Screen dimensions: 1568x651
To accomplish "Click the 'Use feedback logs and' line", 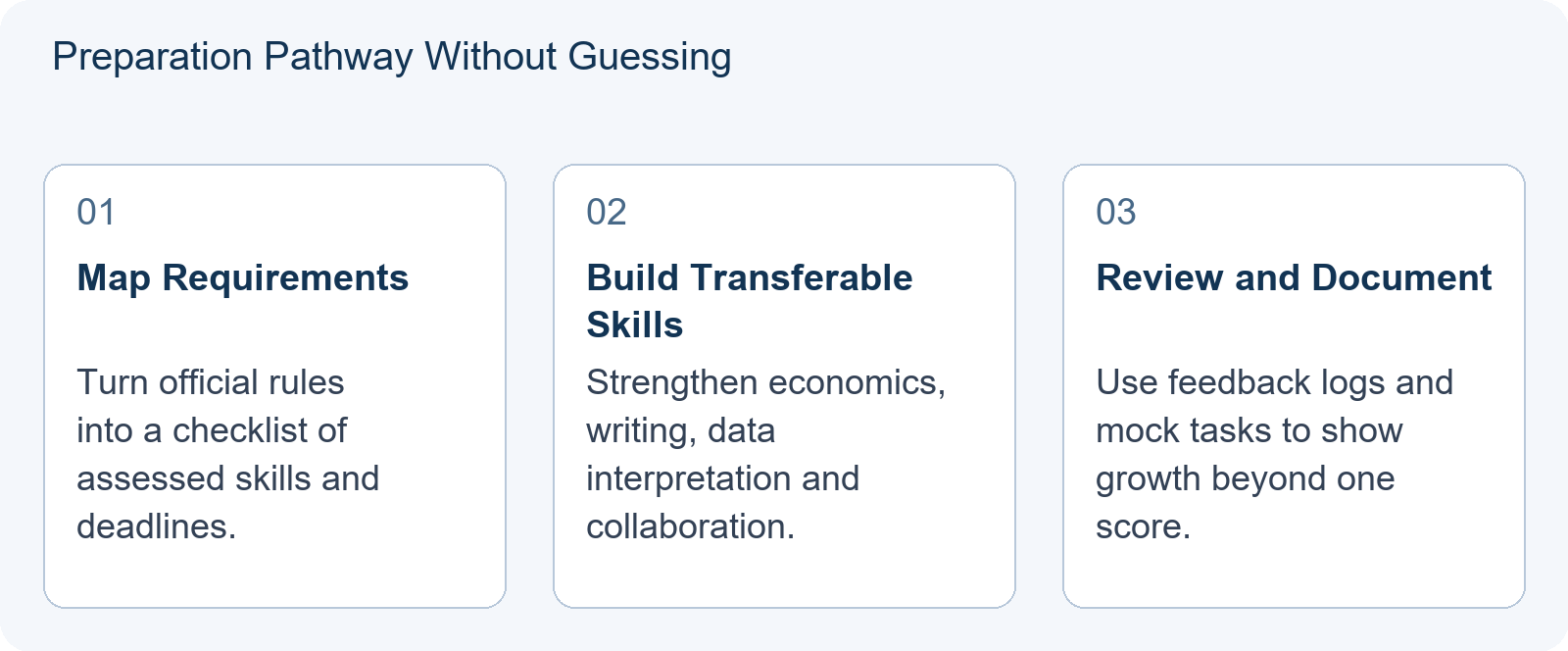I will pos(1275,382).
